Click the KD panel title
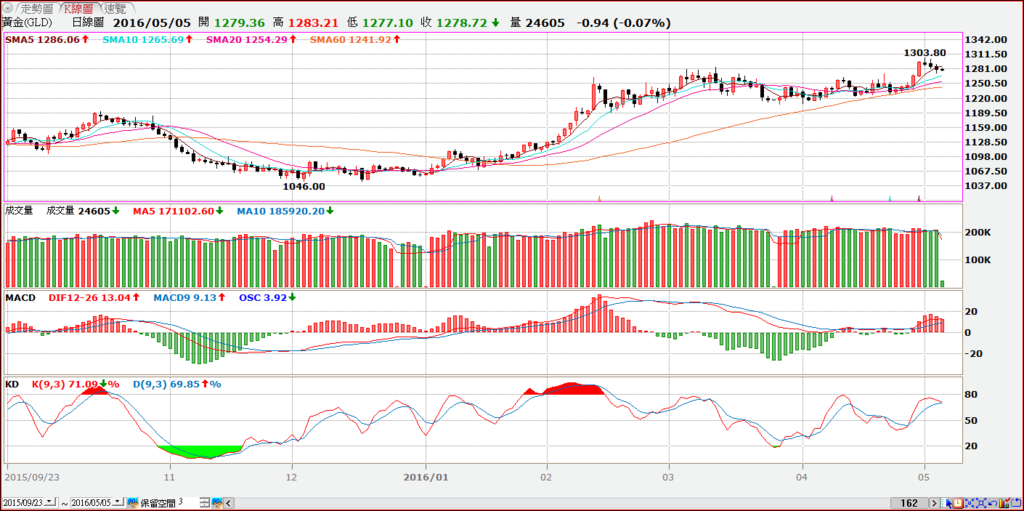The height and width of the screenshot is (511, 1024). [x=12, y=385]
